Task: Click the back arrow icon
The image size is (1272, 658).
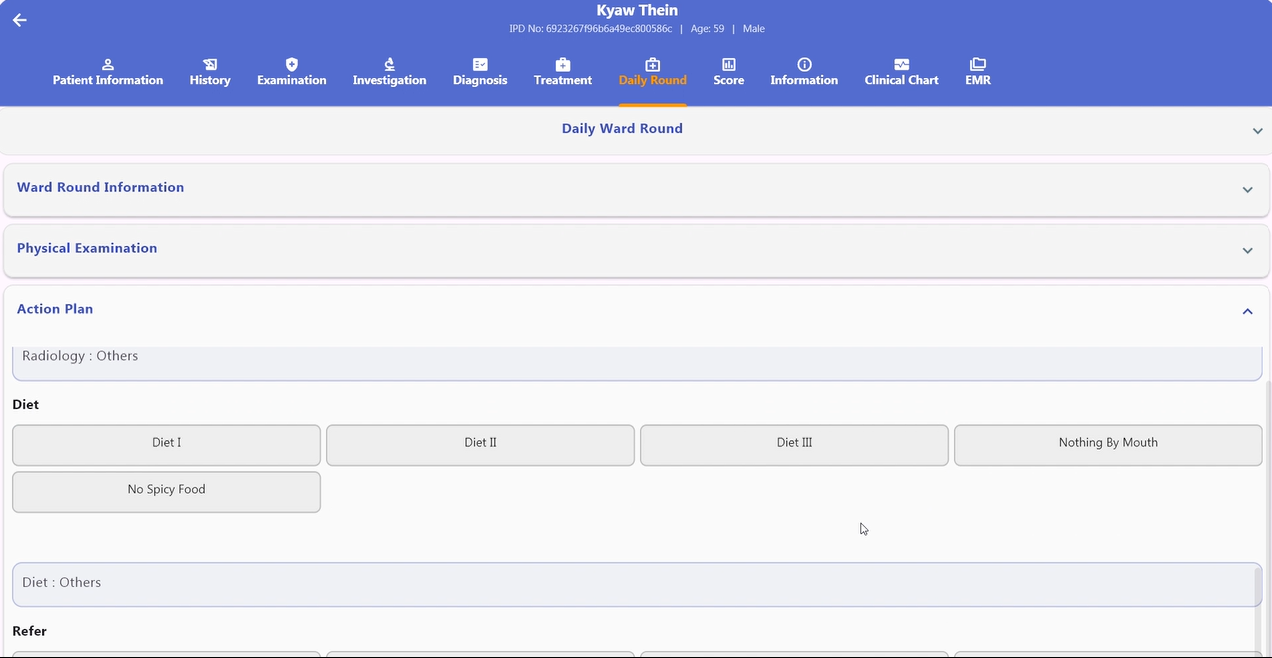Action: tap(19, 20)
